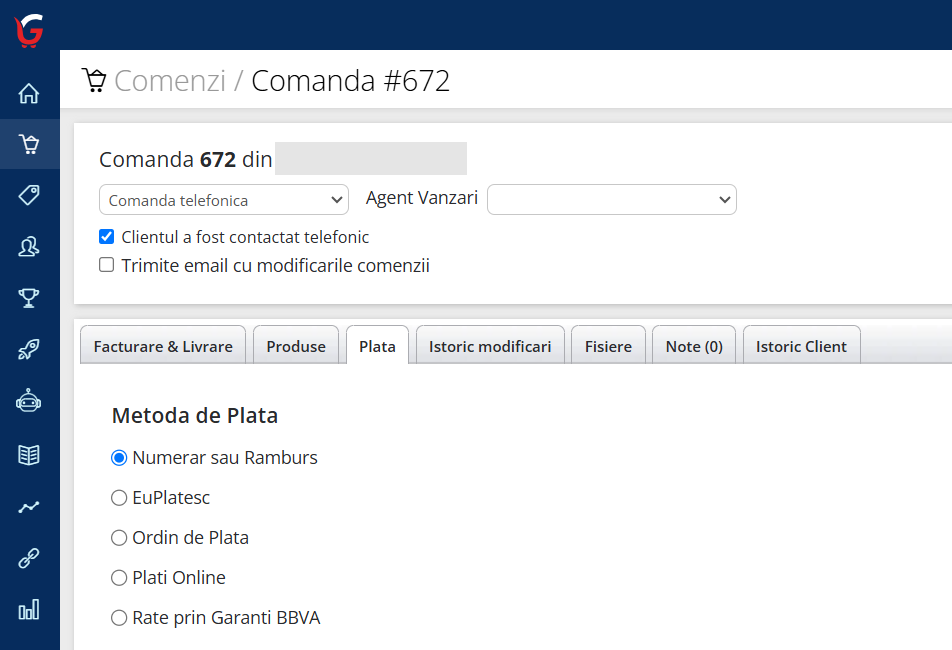Viewport: 952px width, 650px height.
Task: Open the rocket icon in sidebar
Action: 29,350
